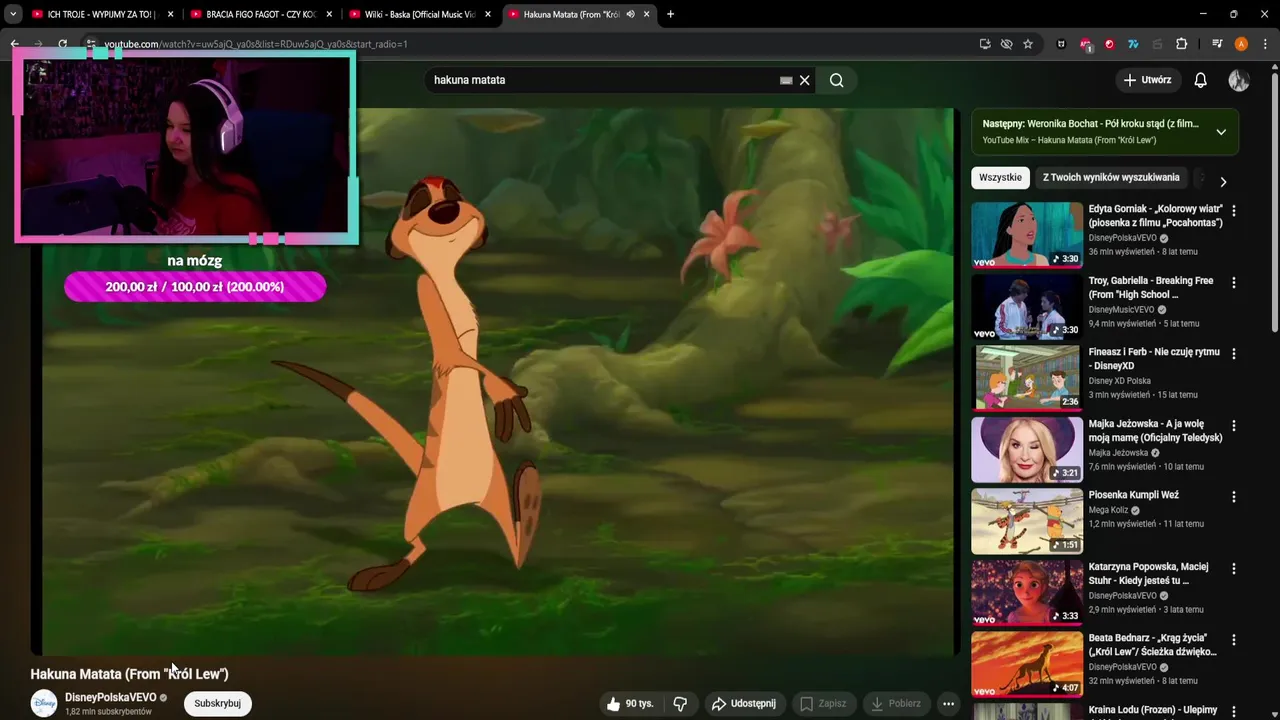Image resolution: width=1280 pixels, height=720 pixels.
Task: Open the DisneyPolskaVEVO channel name link
Action: (110, 697)
